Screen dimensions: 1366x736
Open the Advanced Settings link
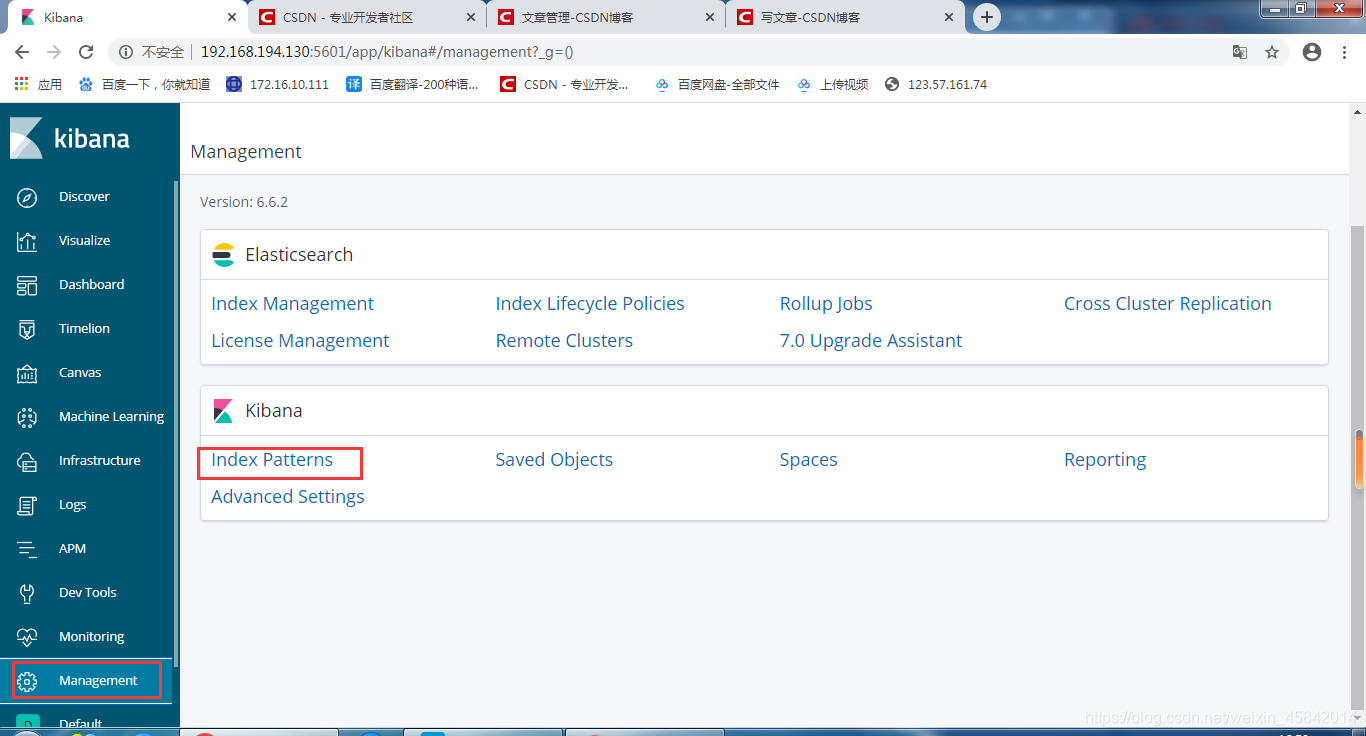pos(288,497)
